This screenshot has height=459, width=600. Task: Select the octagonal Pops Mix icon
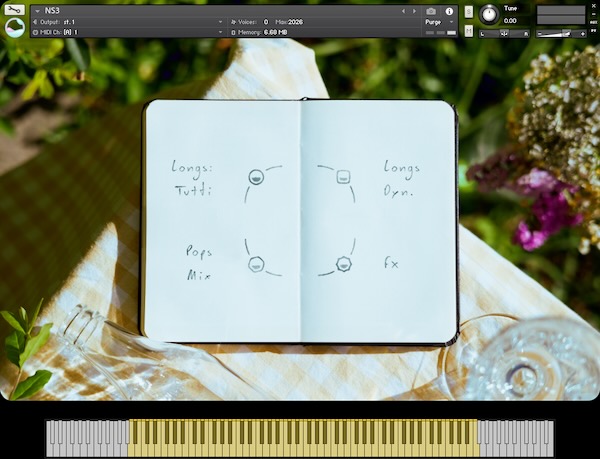click(256, 264)
